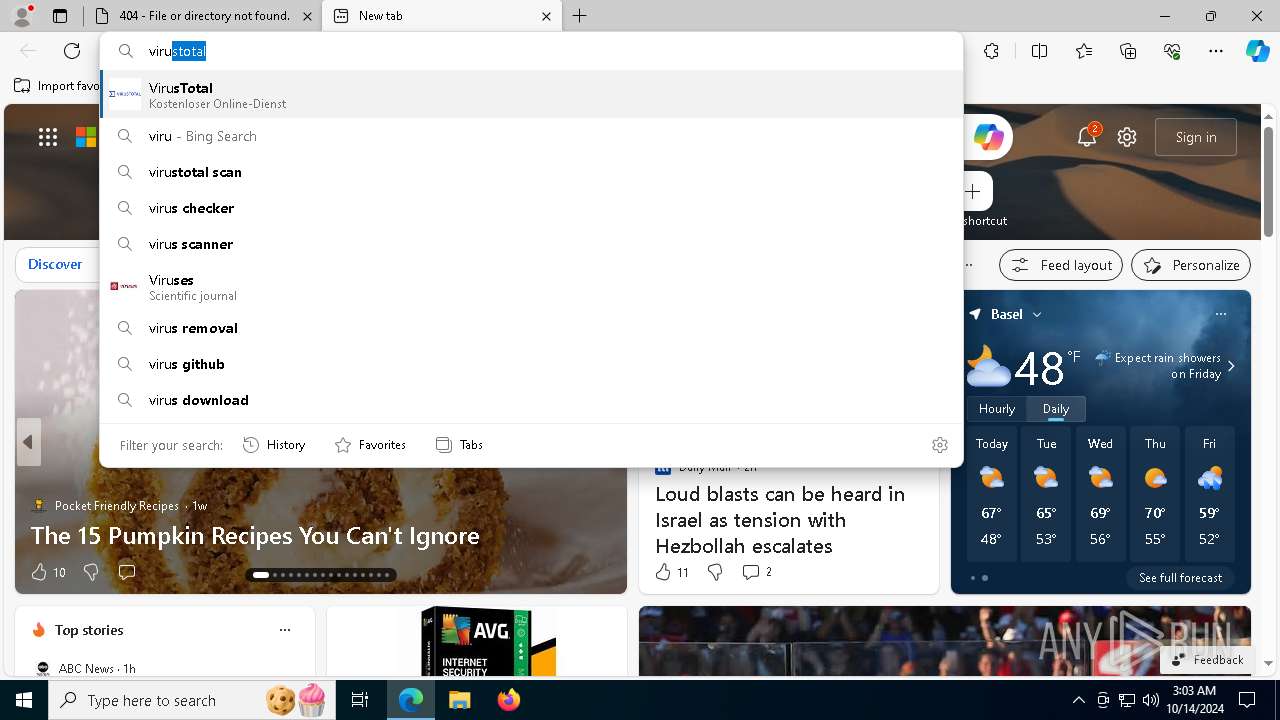
Task: Switch weather to Daily tab
Action: click(1056, 409)
